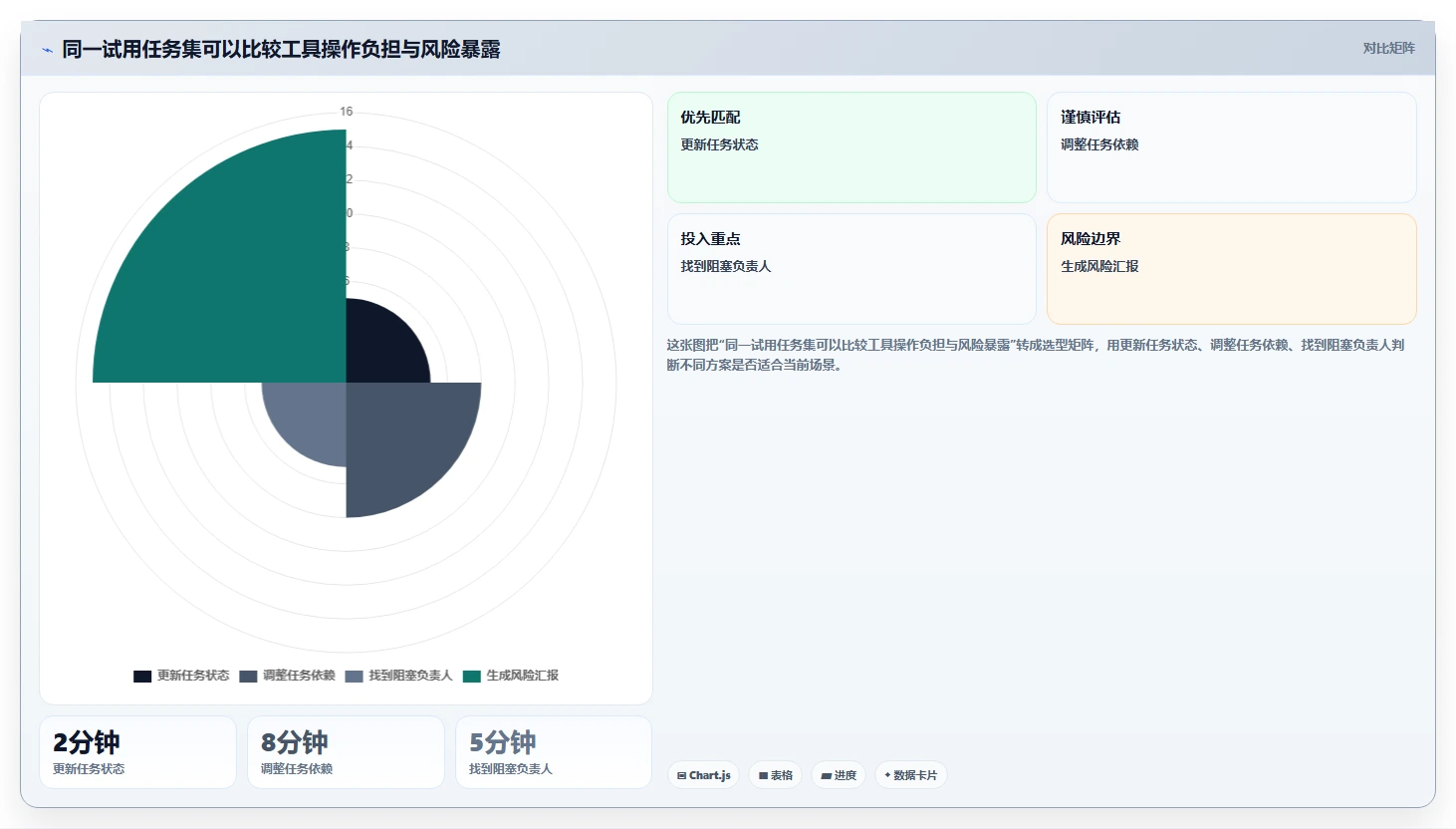Select the 谨慎评估 matrix card
The width and height of the screenshot is (1456, 829).
[1231, 147]
